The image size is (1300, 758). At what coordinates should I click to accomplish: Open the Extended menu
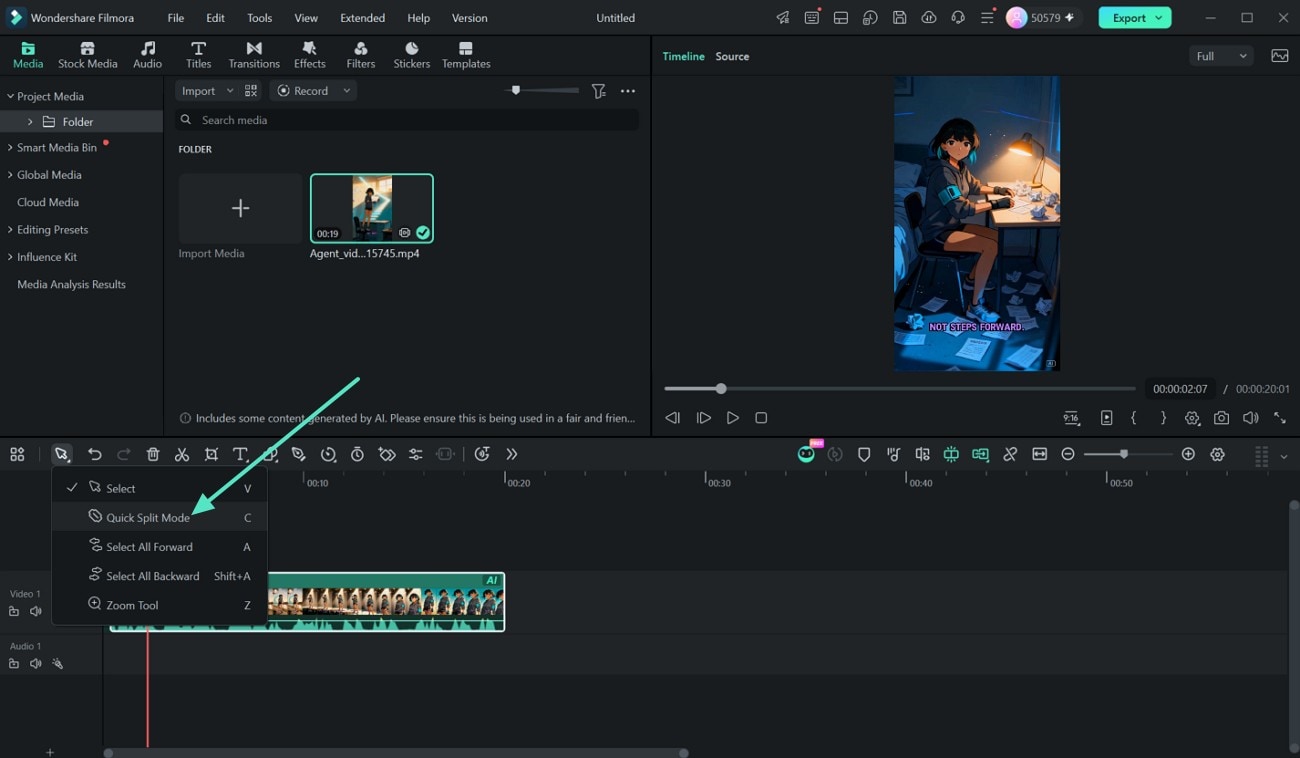coord(362,18)
